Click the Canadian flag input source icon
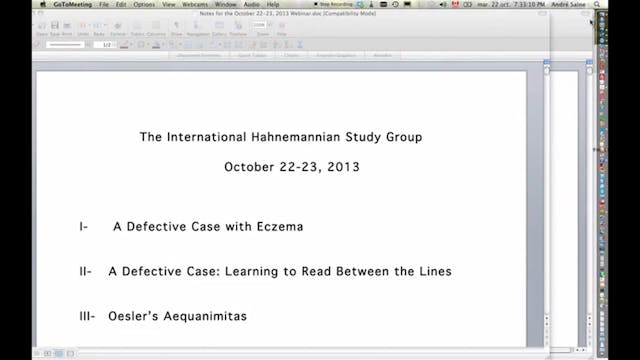 click(x=456, y=4)
